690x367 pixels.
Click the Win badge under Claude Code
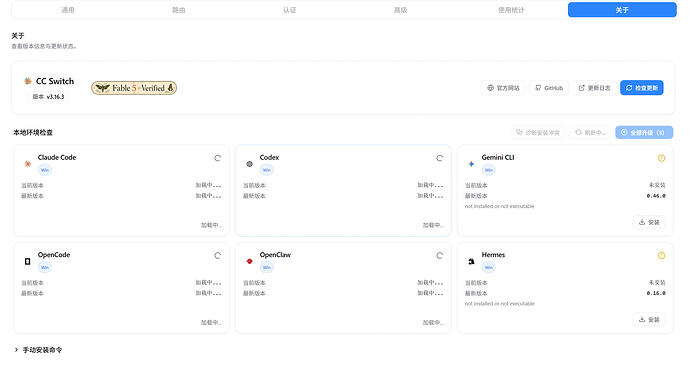(x=45, y=170)
